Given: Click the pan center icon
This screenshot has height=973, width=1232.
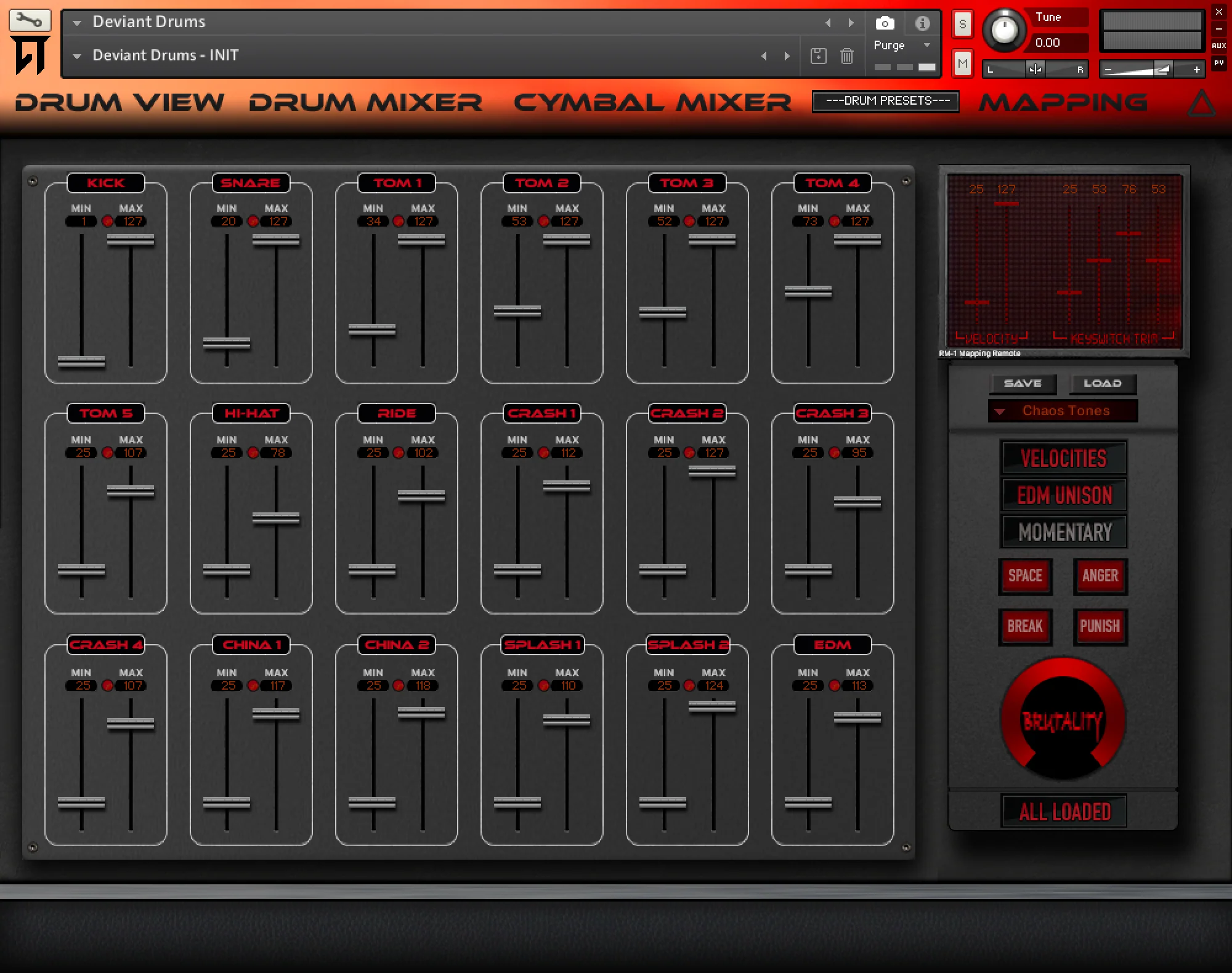Looking at the screenshot, I should click(x=1035, y=69).
